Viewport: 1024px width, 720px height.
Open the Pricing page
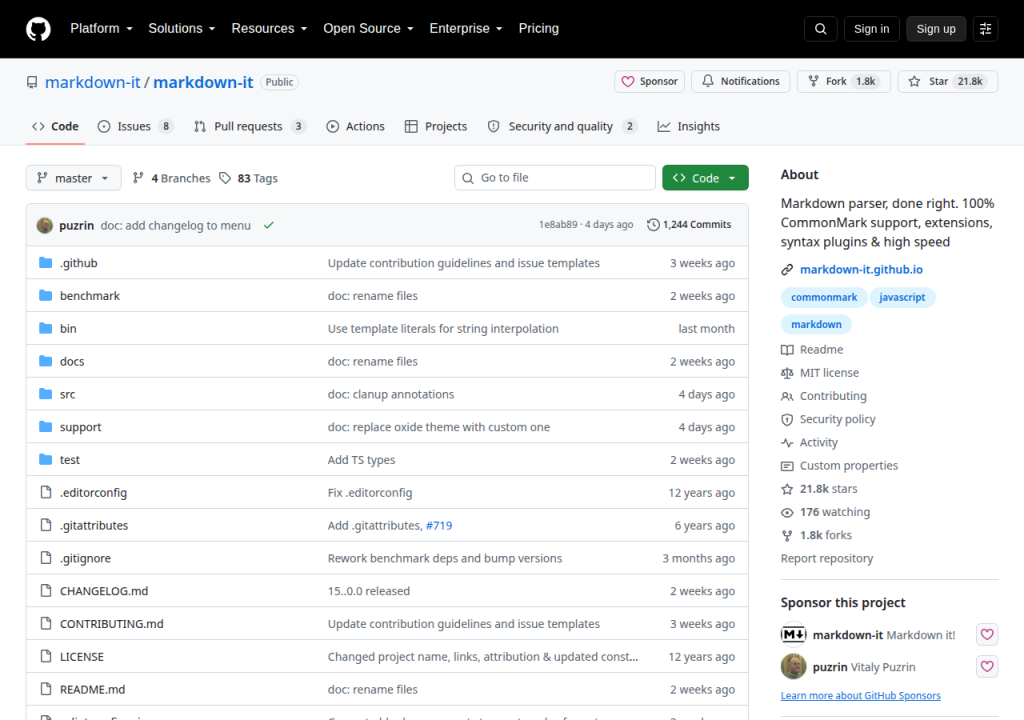539,29
